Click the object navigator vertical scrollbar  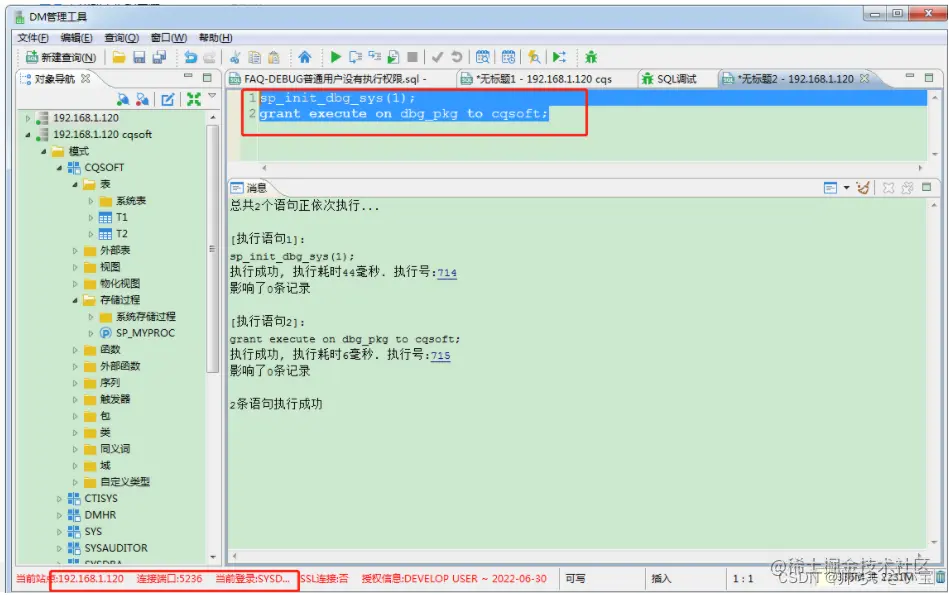pos(212,248)
